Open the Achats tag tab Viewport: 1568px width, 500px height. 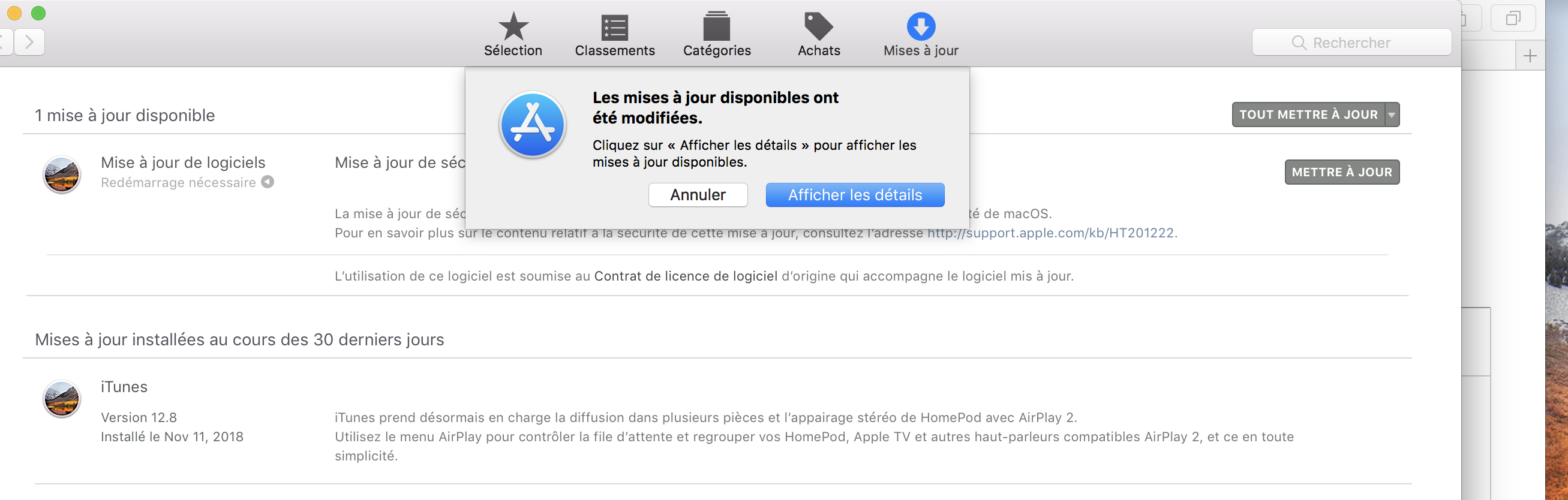819,35
